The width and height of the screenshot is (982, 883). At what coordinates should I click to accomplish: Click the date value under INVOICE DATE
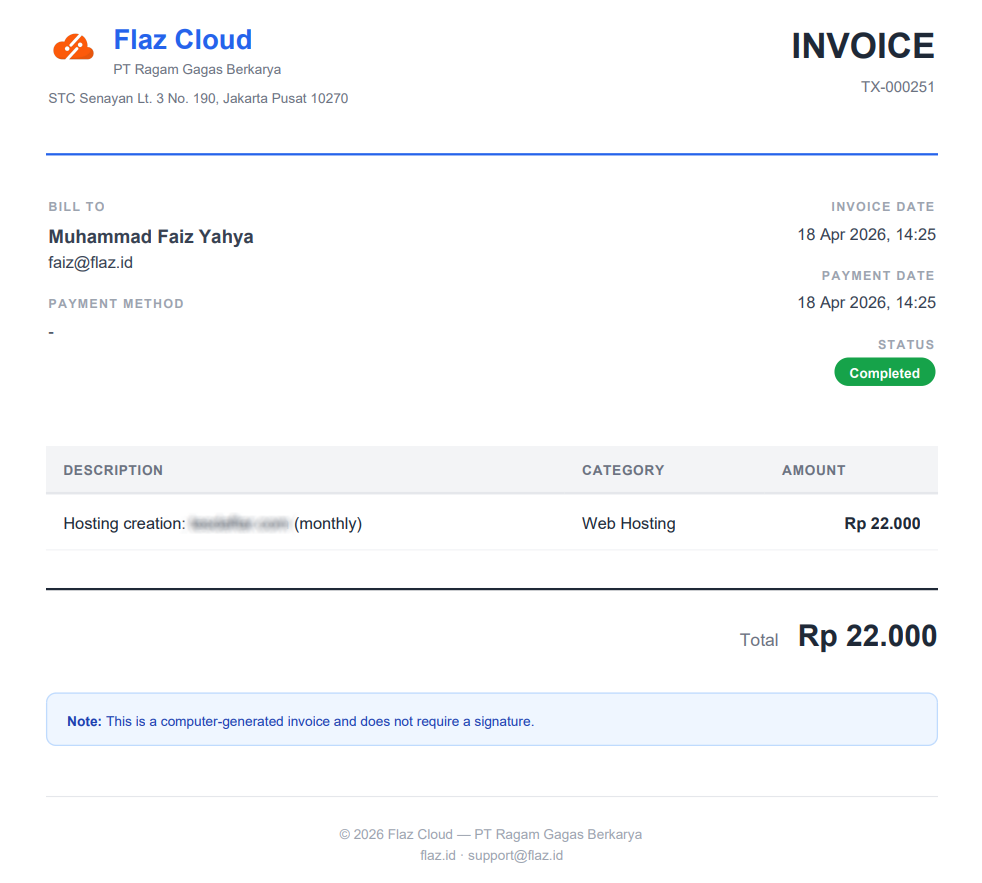coord(866,235)
